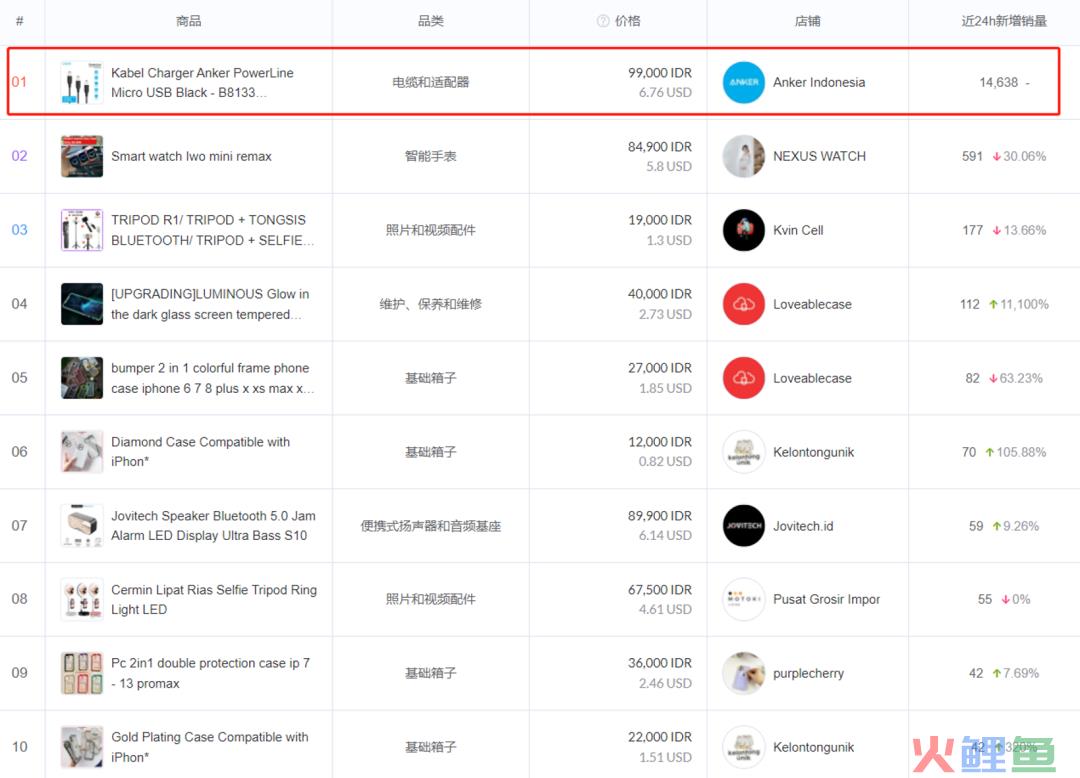Click Loveablecase logo in row 04

coord(743,304)
